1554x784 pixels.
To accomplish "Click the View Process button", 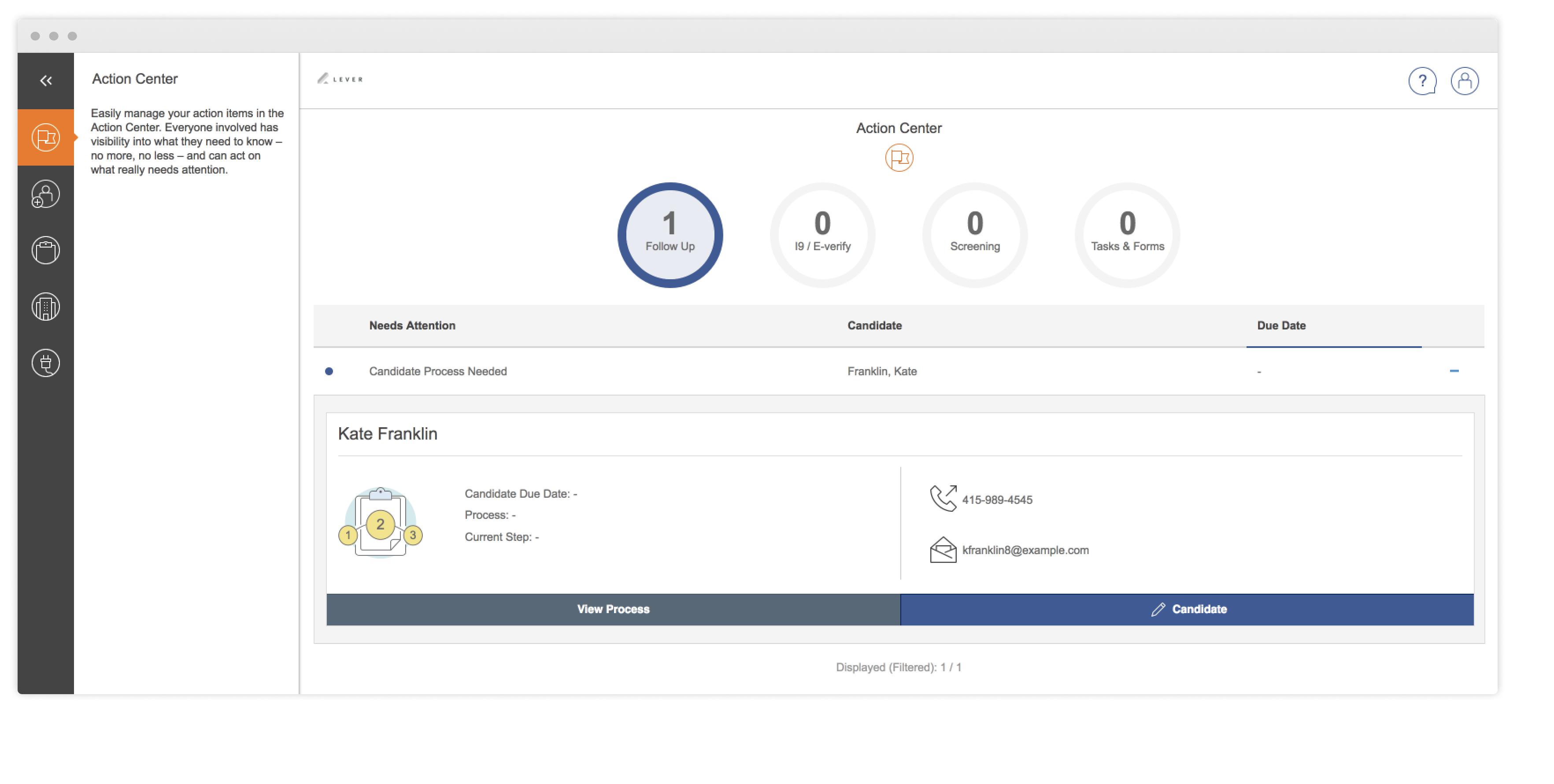I will (x=613, y=609).
